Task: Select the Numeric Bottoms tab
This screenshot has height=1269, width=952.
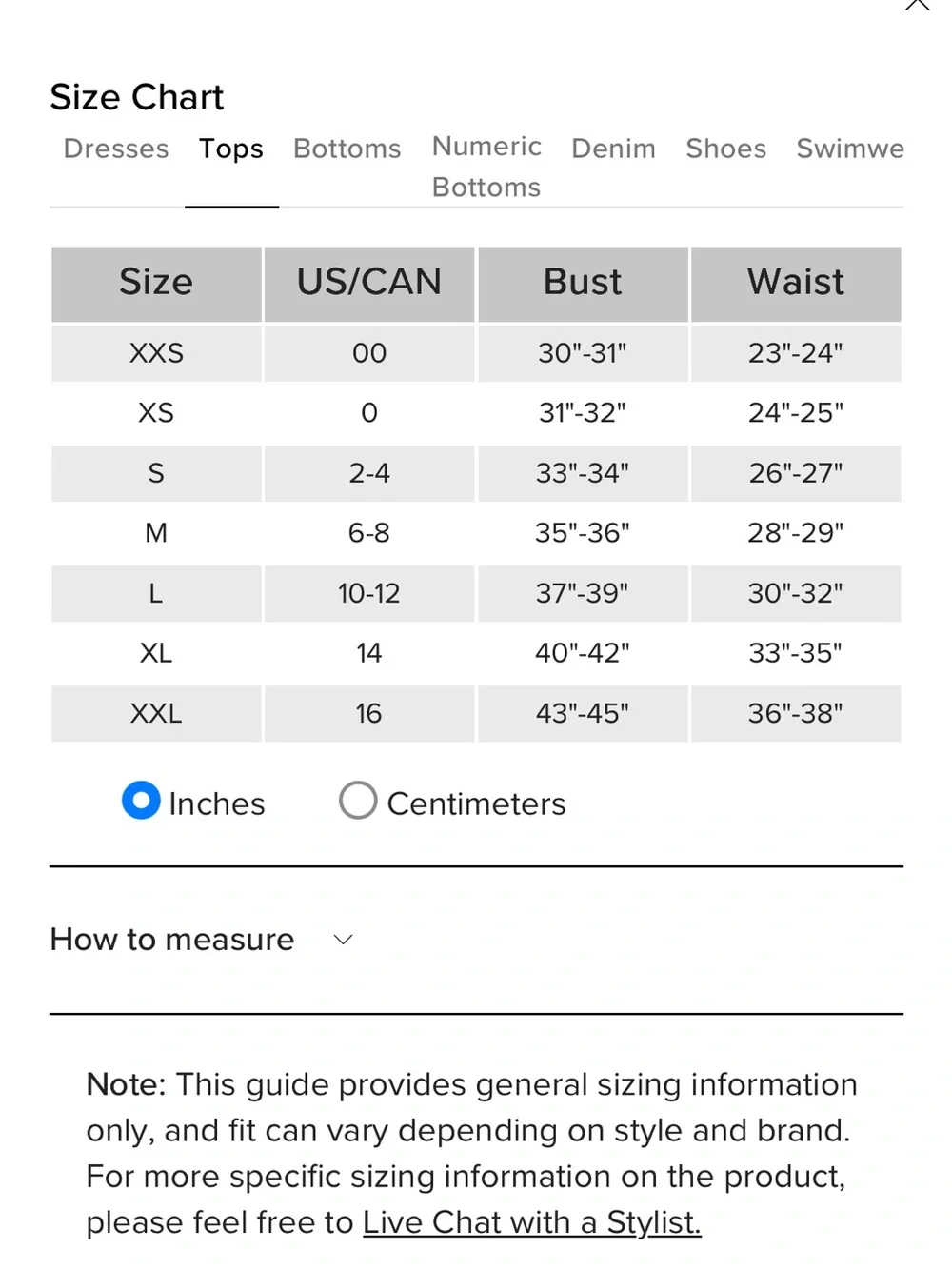Action: pos(486,167)
